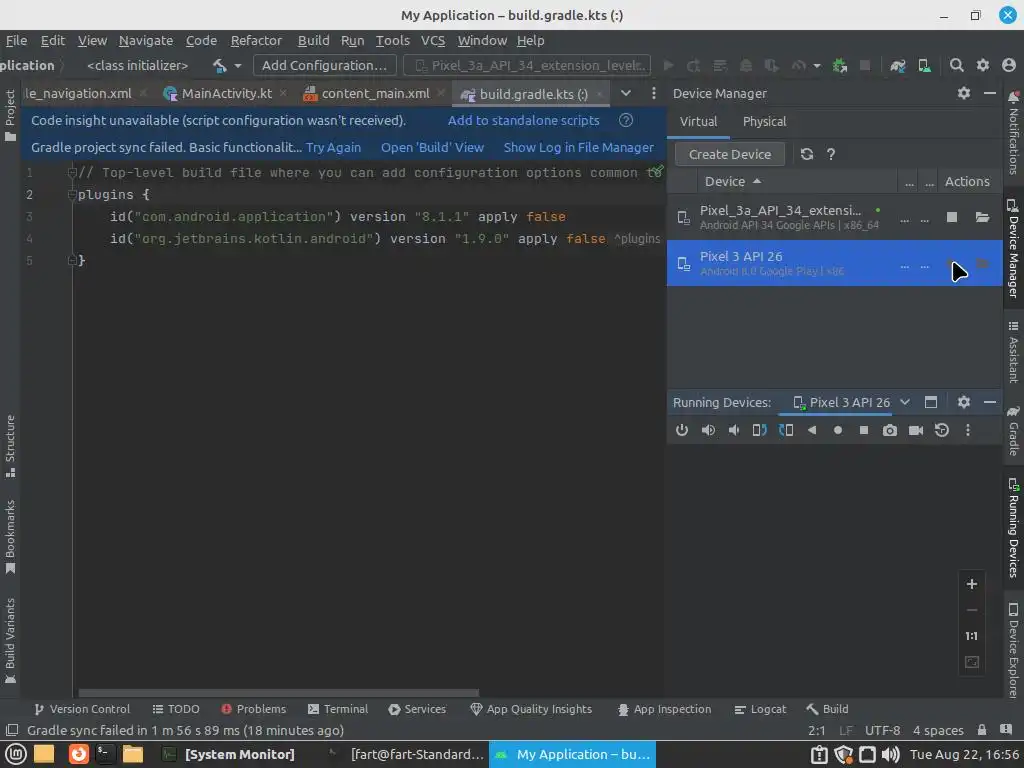The width and height of the screenshot is (1024, 768).
Task: Click the editor horizontal scrollbar
Action: tap(278, 693)
